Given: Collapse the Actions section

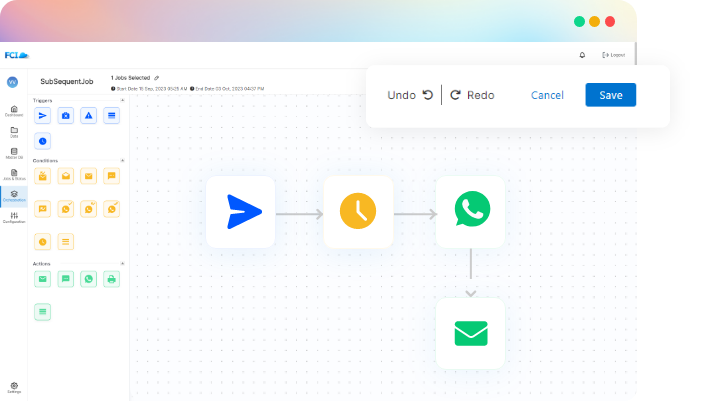Looking at the screenshot, I should [122, 264].
